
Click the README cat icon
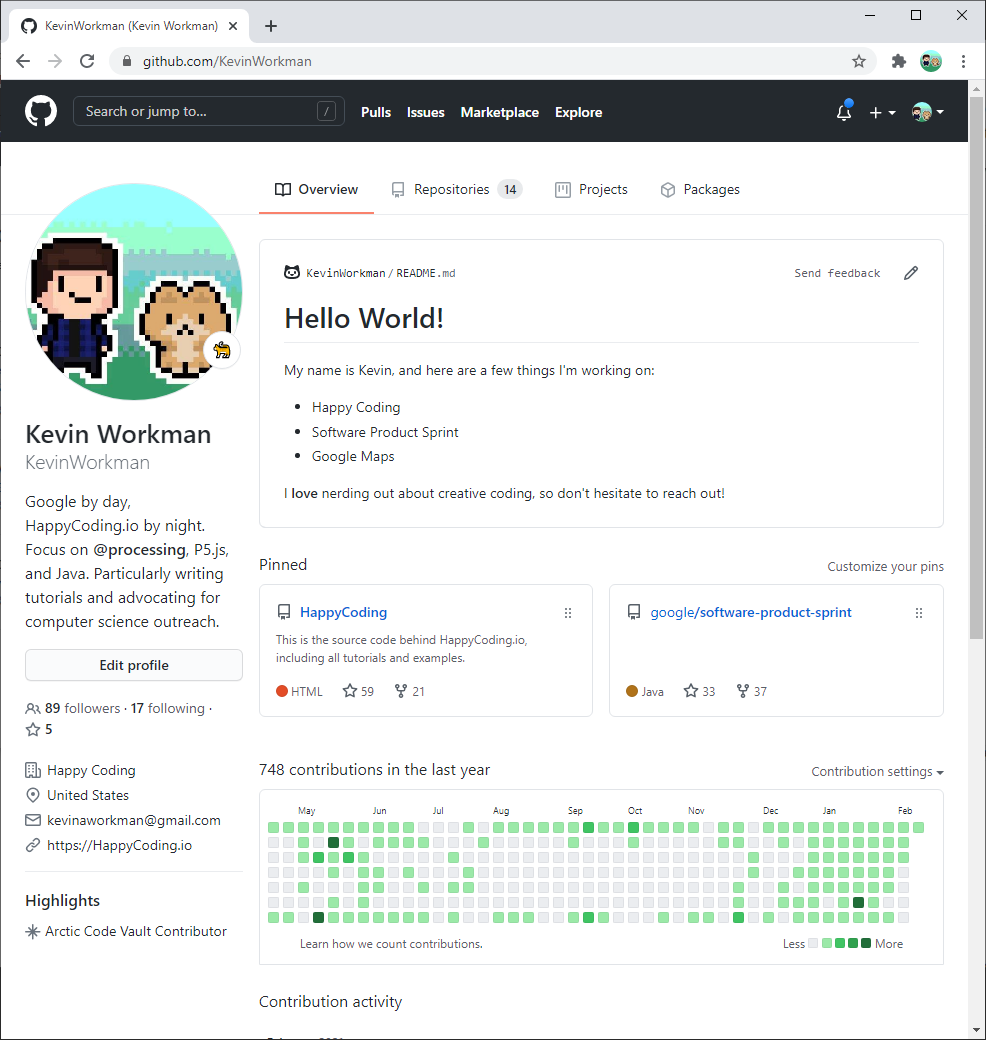(292, 272)
